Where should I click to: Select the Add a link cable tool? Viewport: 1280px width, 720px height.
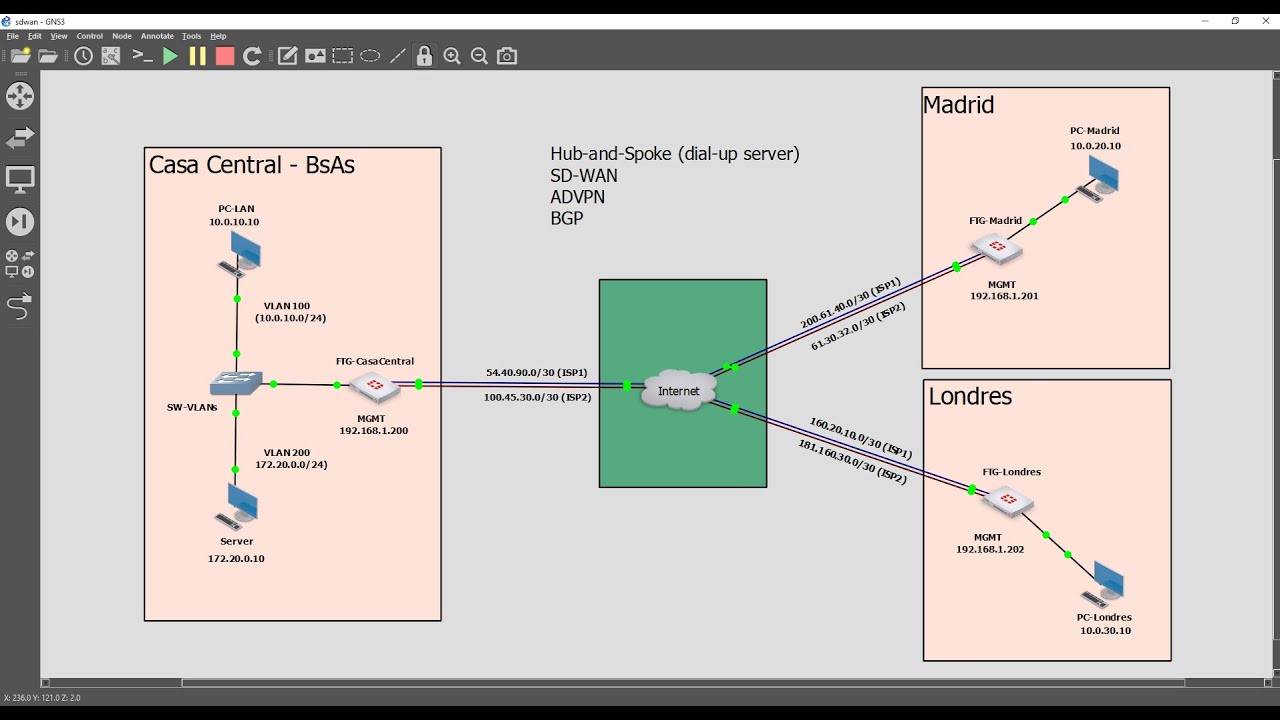pos(20,306)
